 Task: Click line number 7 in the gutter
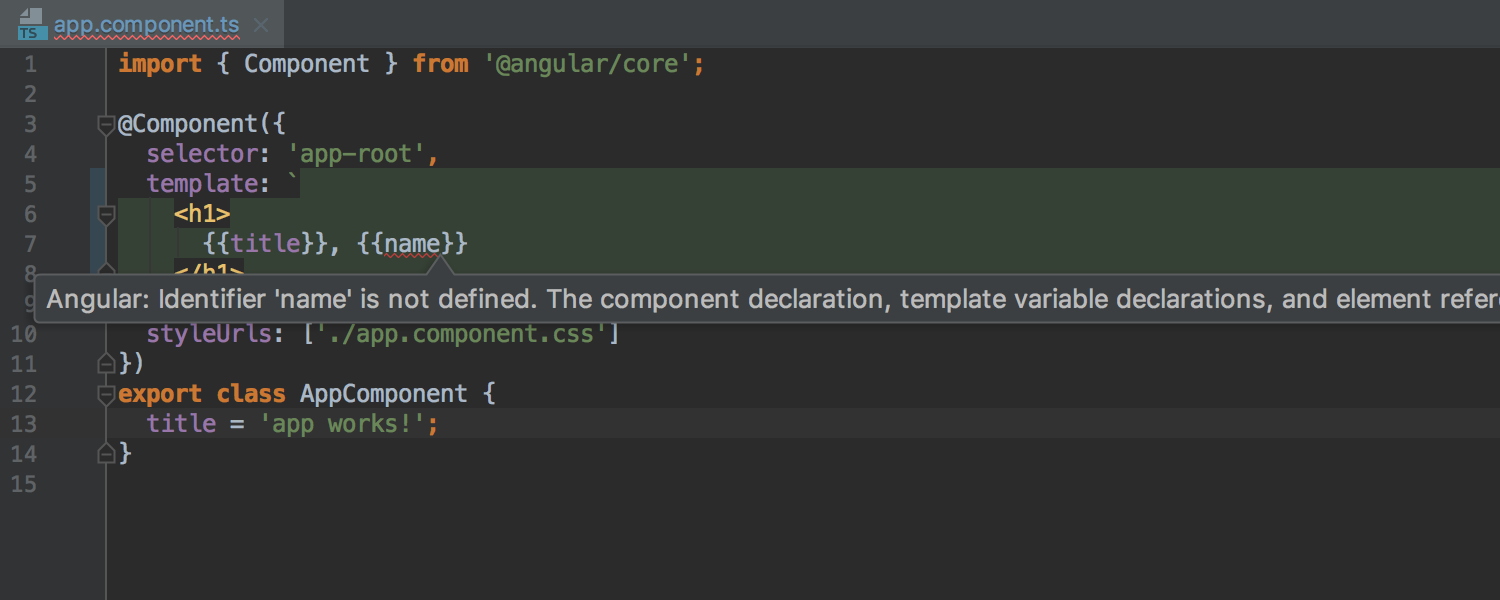30,244
